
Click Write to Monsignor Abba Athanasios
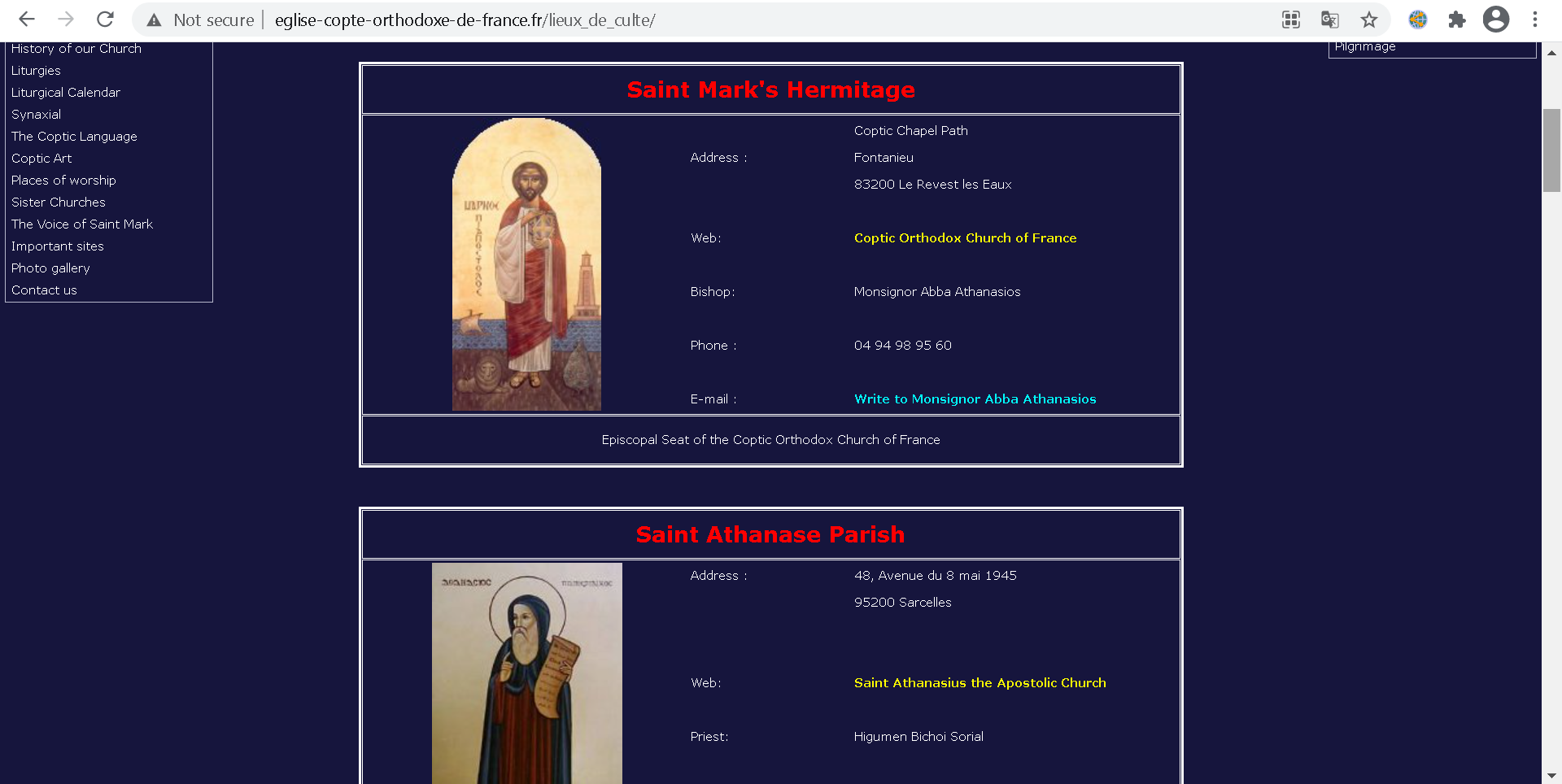pos(975,399)
